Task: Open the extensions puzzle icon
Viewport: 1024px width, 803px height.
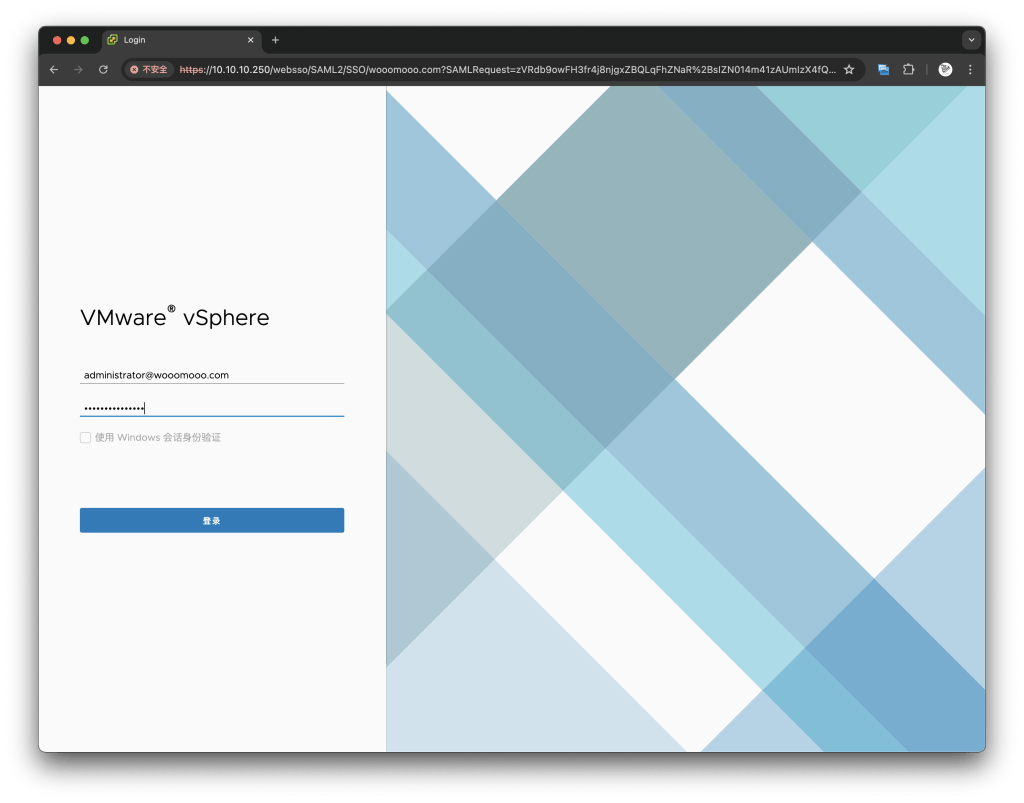Action: click(x=908, y=69)
